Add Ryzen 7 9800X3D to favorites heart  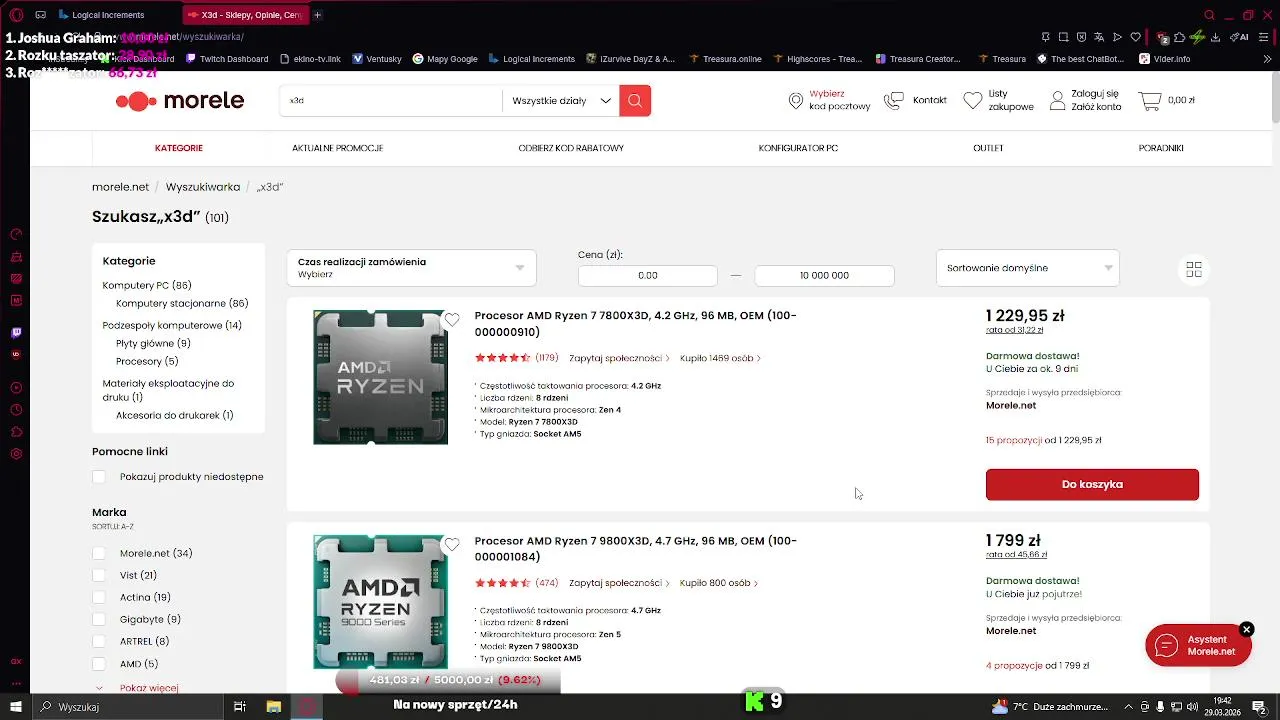coord(452,545)
